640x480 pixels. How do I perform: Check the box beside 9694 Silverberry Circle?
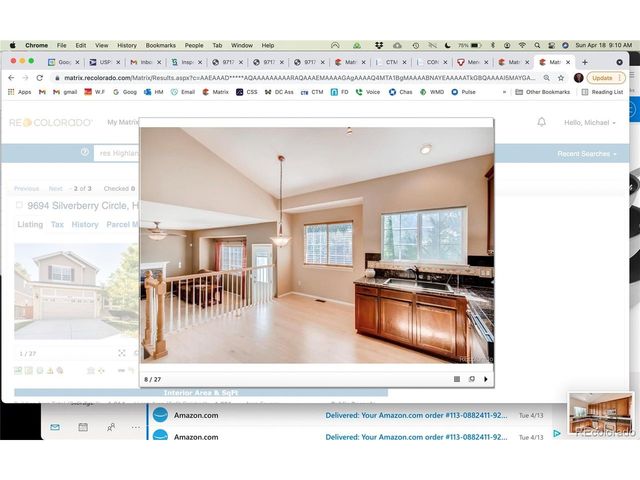(x=19, y=205)
